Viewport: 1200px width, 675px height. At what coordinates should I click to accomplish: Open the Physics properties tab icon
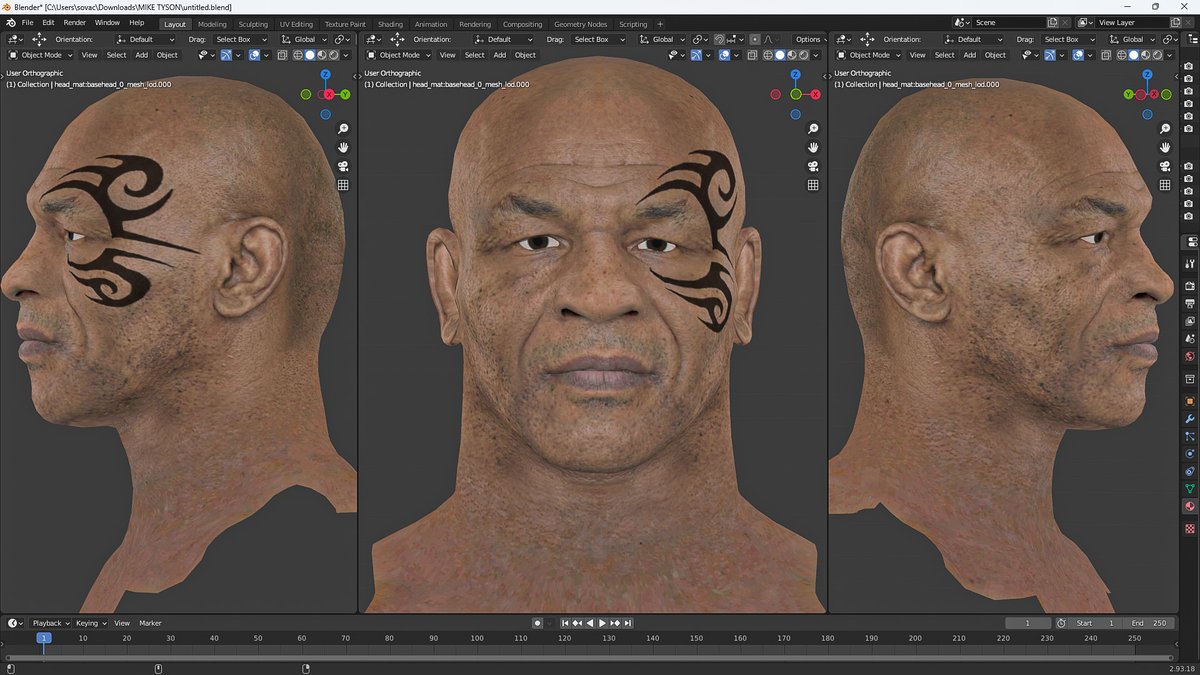pyautogui.click(x=1190, y=454)
